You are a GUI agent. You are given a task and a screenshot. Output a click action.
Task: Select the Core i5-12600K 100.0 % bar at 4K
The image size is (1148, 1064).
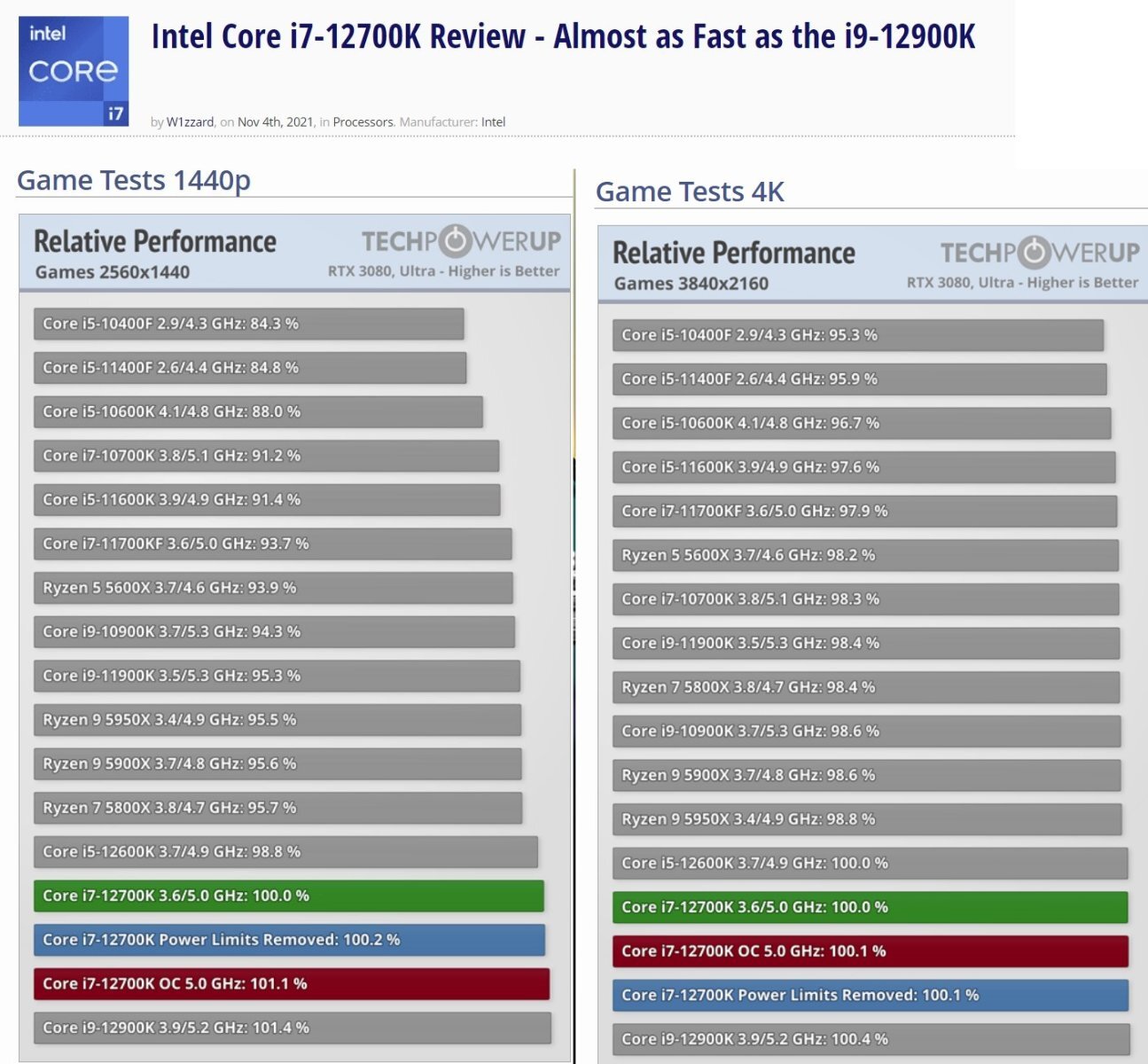click(871, 864)
